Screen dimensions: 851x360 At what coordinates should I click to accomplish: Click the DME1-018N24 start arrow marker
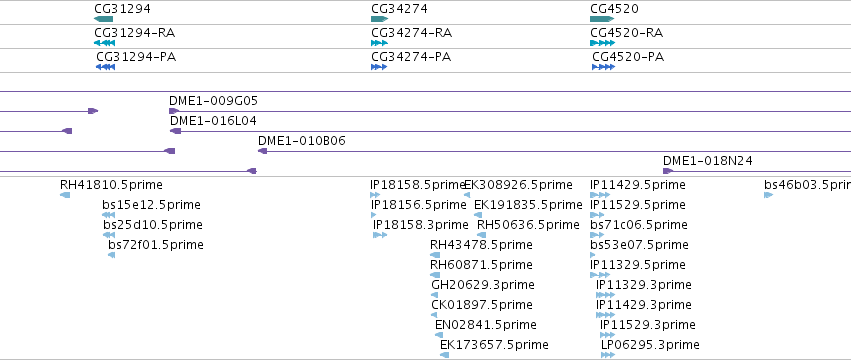coord(668,171)
